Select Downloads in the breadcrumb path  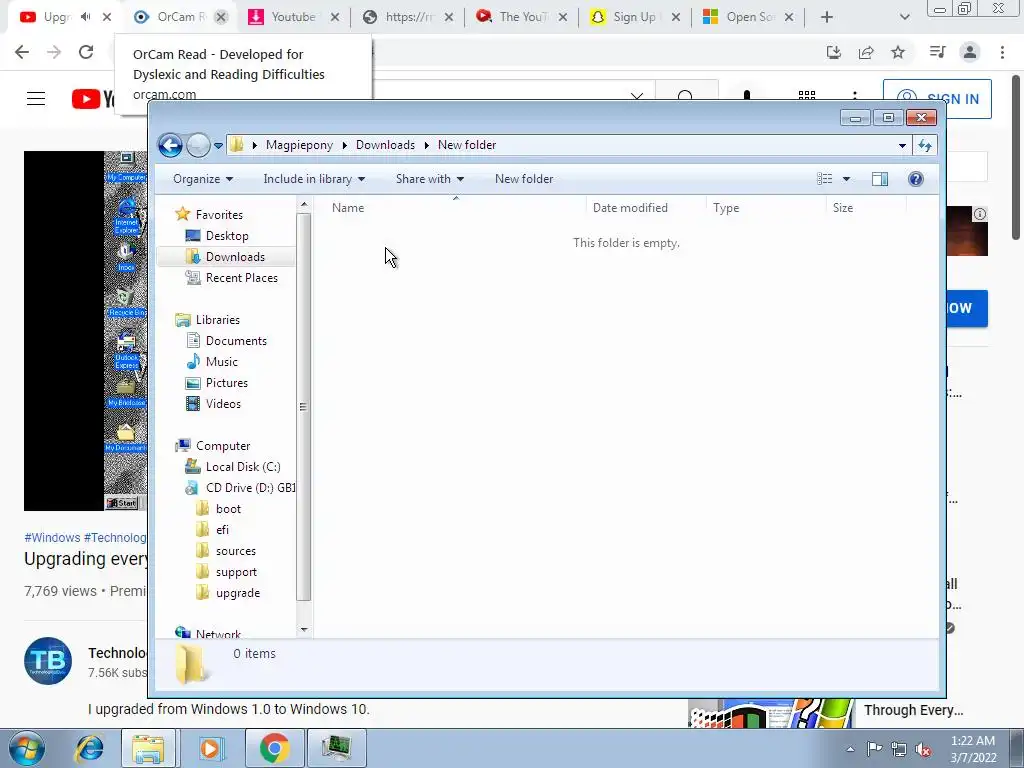(x=385, y=145)
